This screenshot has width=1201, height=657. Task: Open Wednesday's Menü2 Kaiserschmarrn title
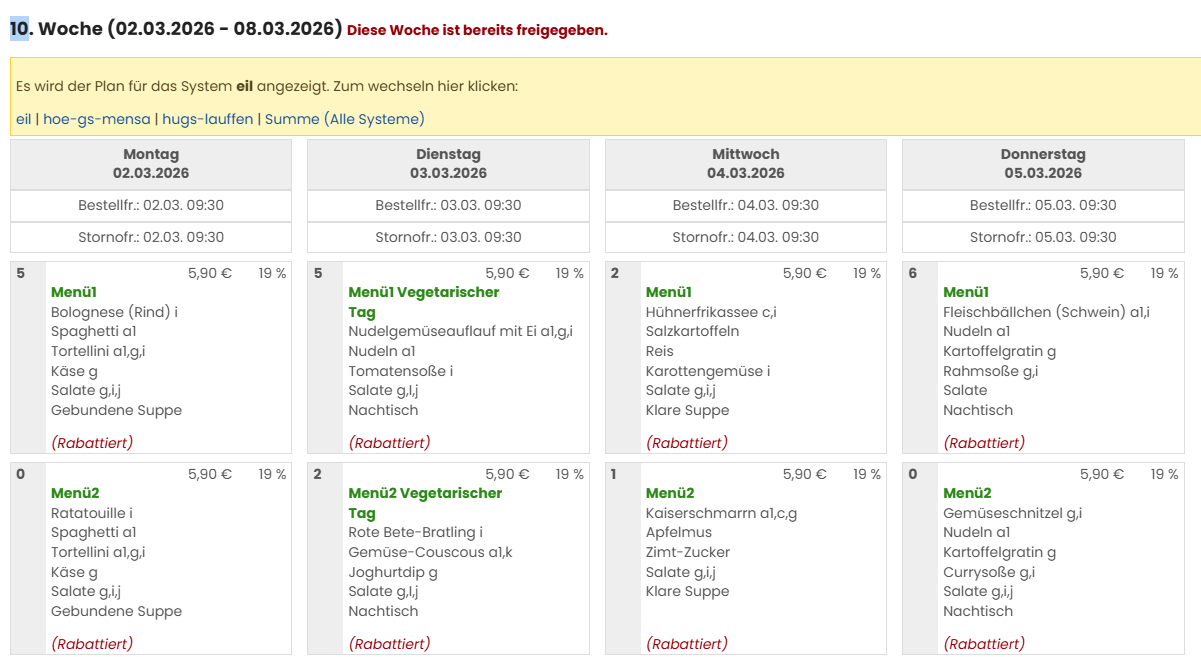pos(670,493)
